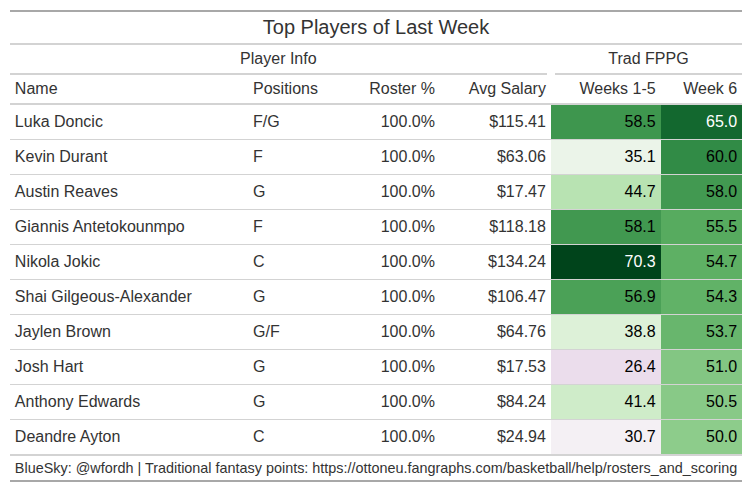Click Josh Hart's purple 26.4 cell
The width and height of the screenshot is (752, 492).
(606, 367)
